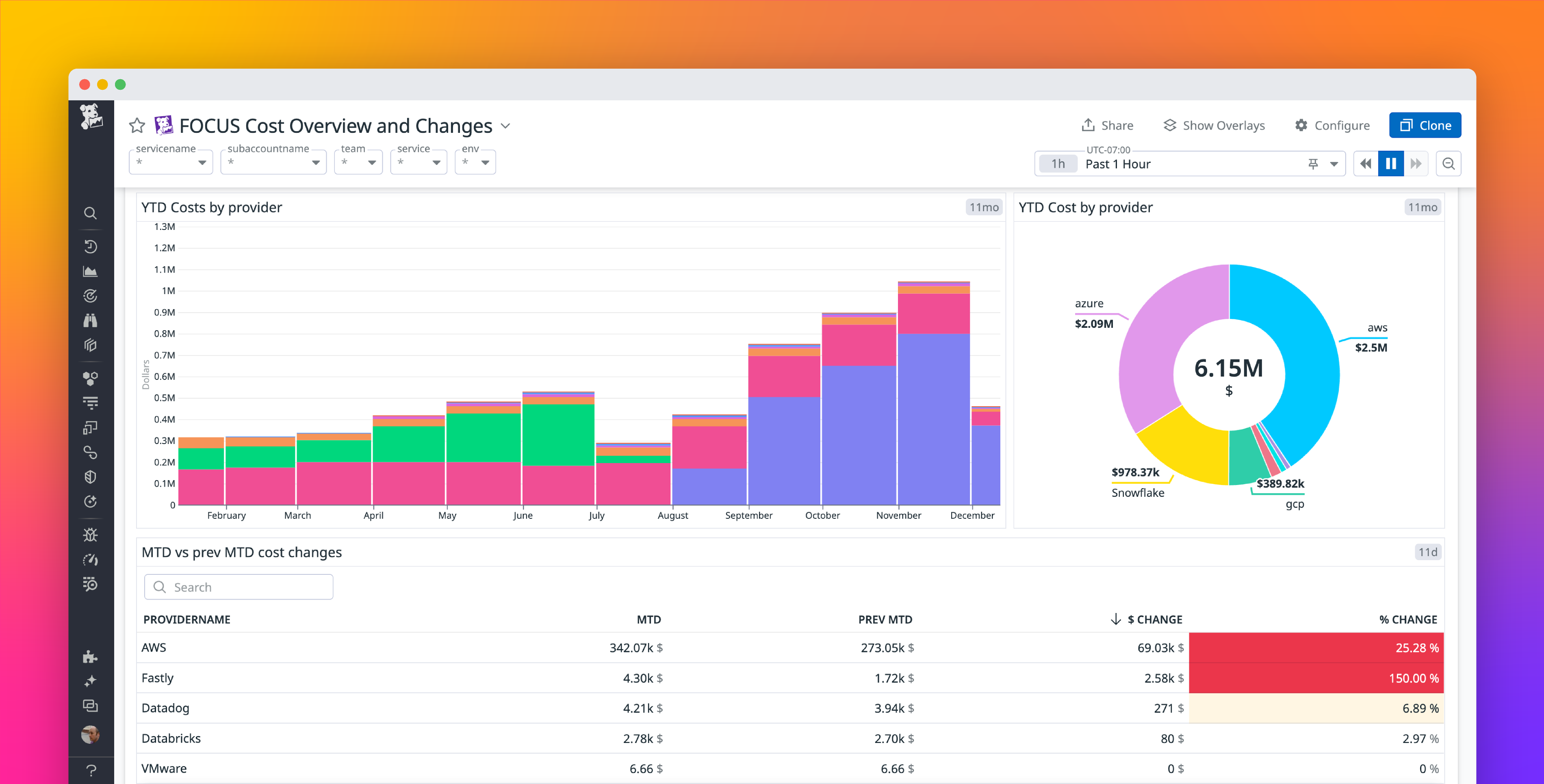The height and width of the screenshot is (784, 1544).
Task: Open the dashboard title chevron menu
Action: [x=505, y=126]
